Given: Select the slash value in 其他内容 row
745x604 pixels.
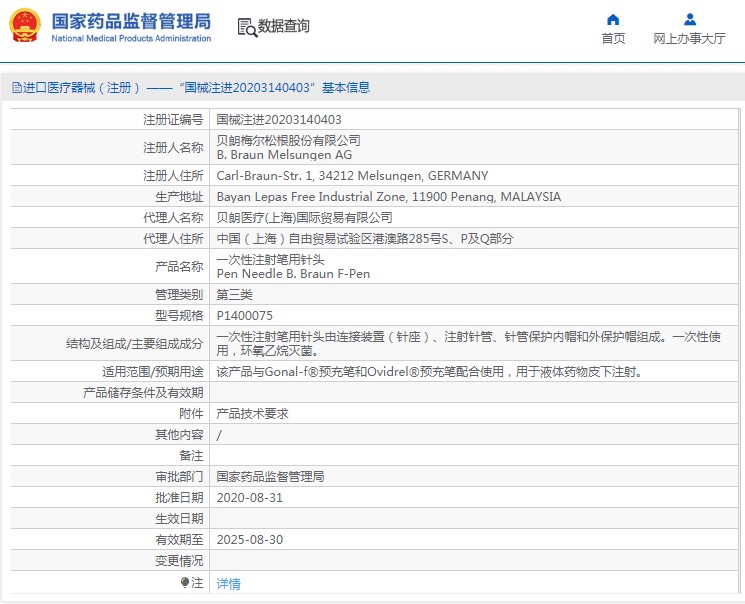Looking at the screenshot, I should (219, 435).
